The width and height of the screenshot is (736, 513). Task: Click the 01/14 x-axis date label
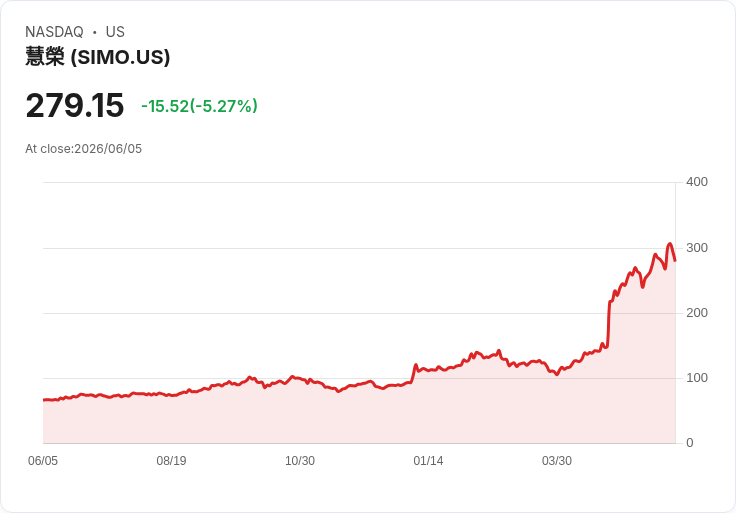click(428, 460)
